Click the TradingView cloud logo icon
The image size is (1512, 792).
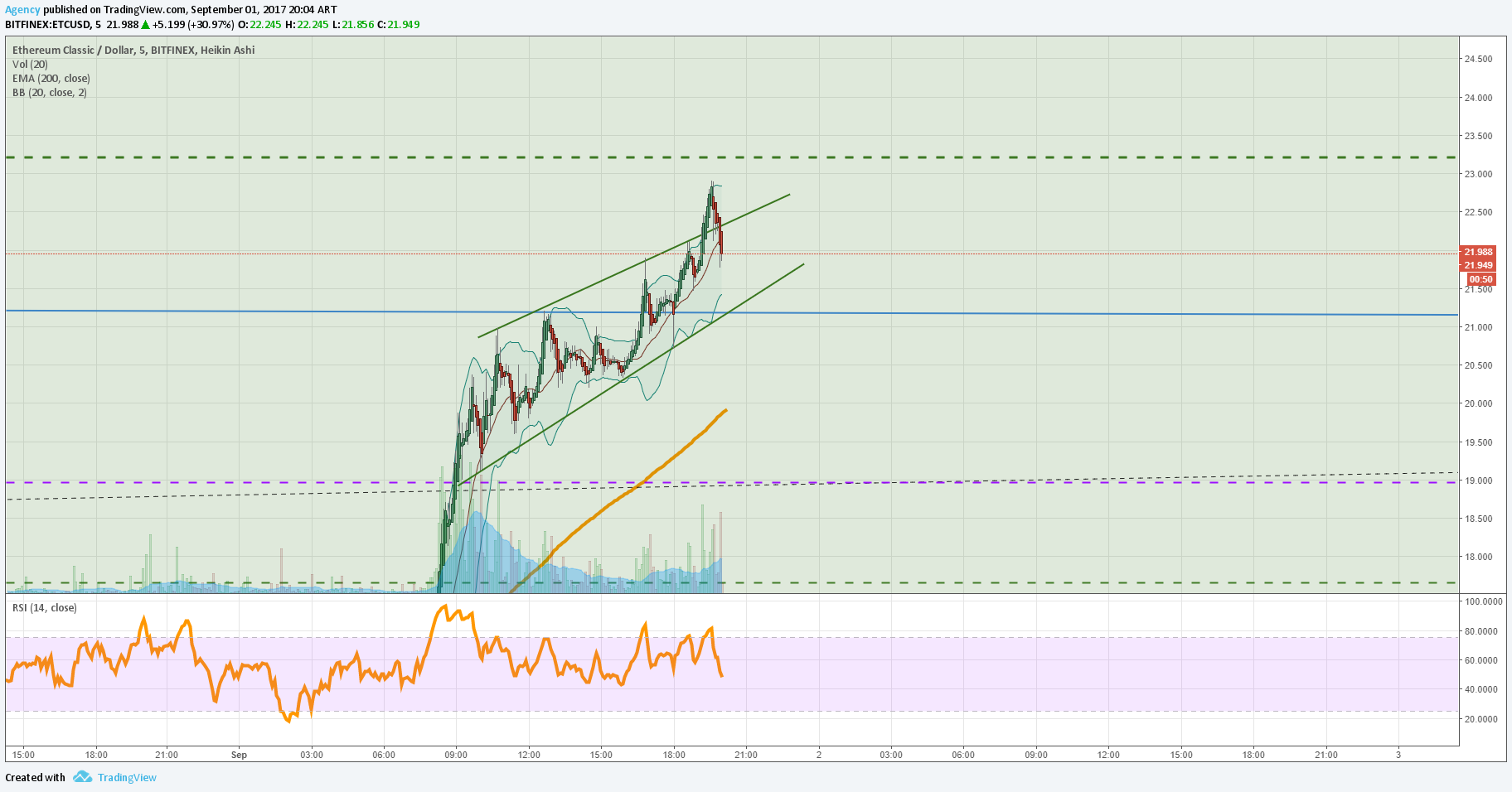pyautogui.click(x=82, y=777)
